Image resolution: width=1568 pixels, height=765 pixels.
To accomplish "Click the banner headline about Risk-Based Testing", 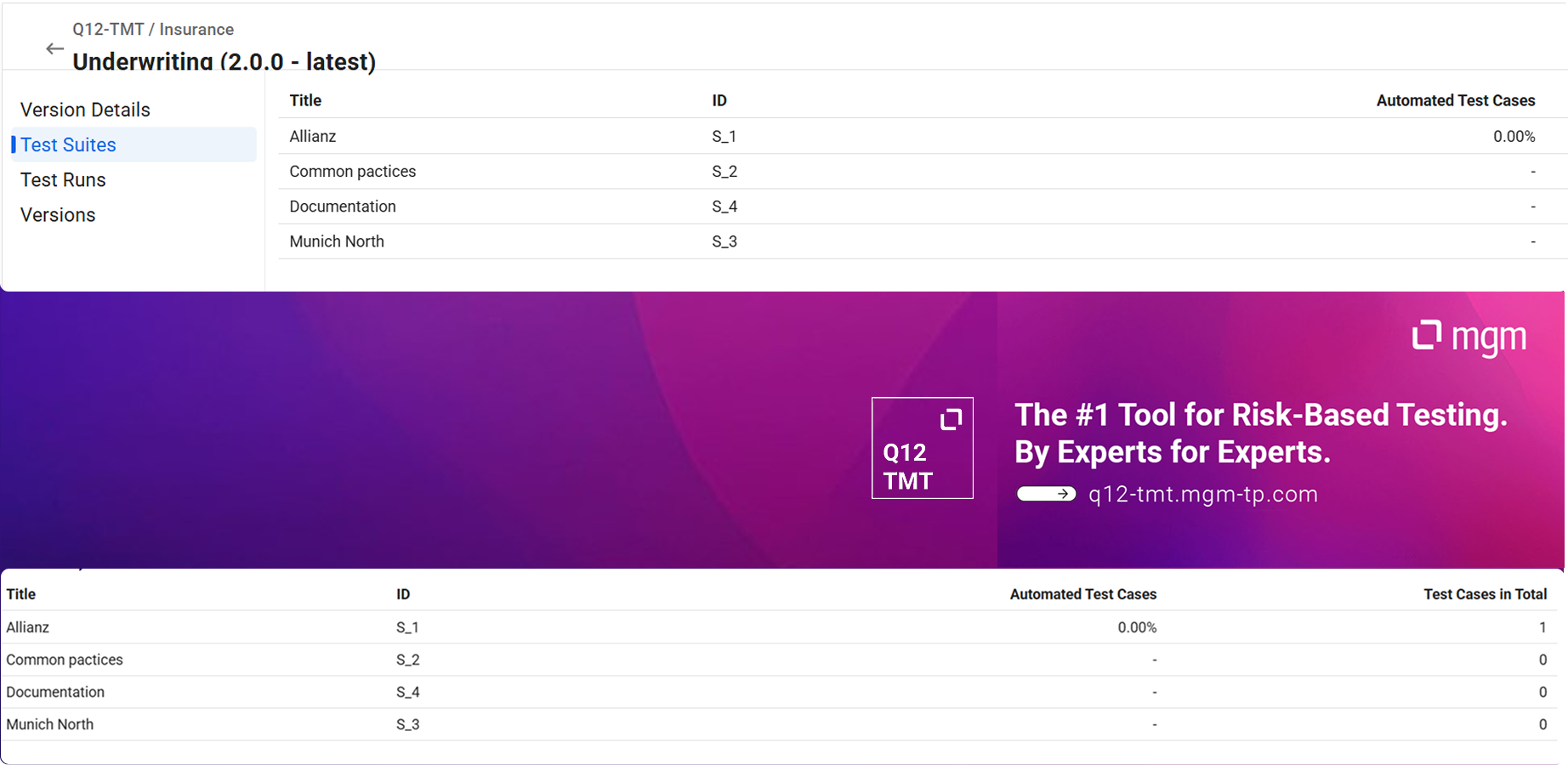I will [x=1261, y=433].
